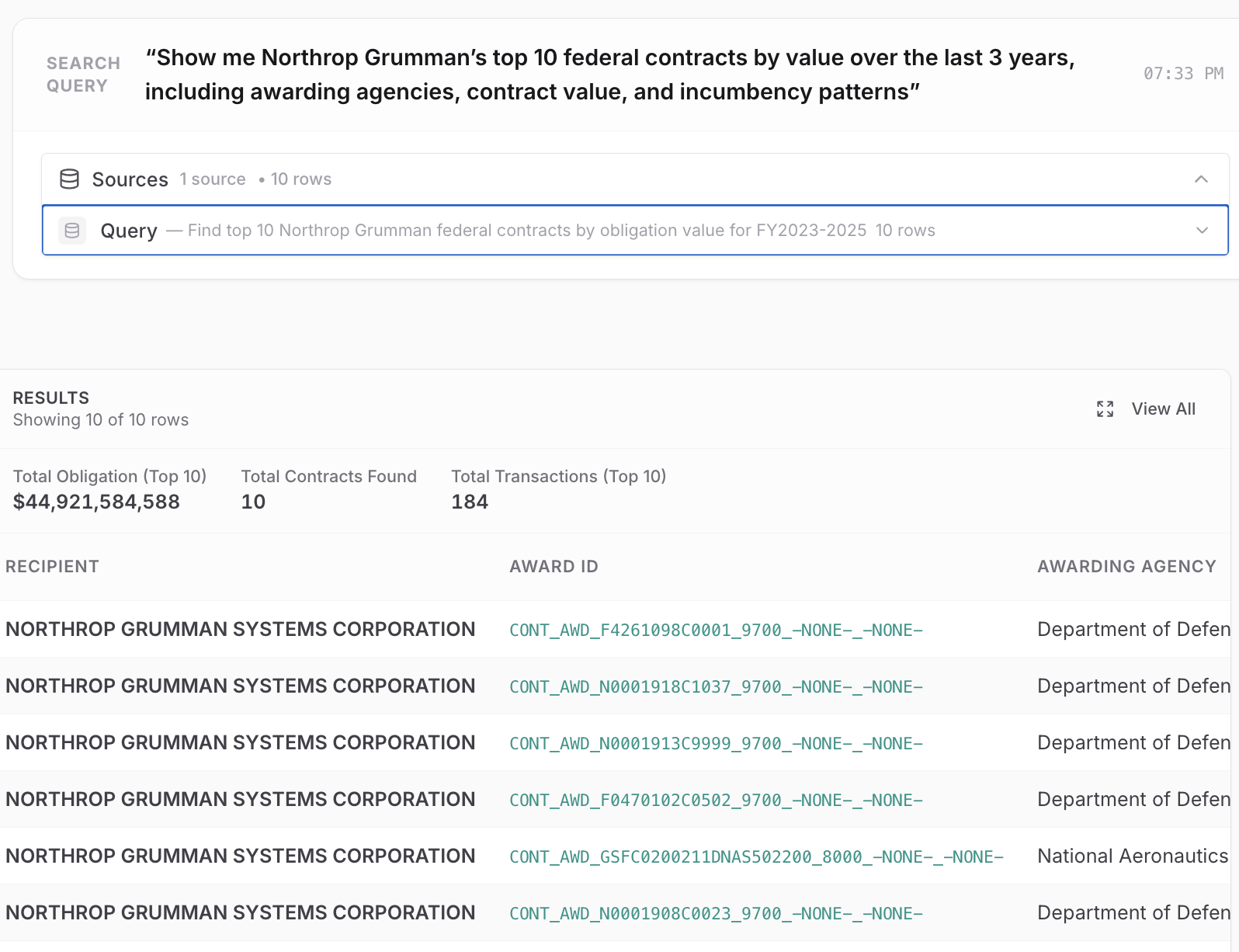Click the Total Contracts Found label
Image resolution: width=1239 pixels, height=952 pixels.
pyautogui.click(x=328, y=477)
